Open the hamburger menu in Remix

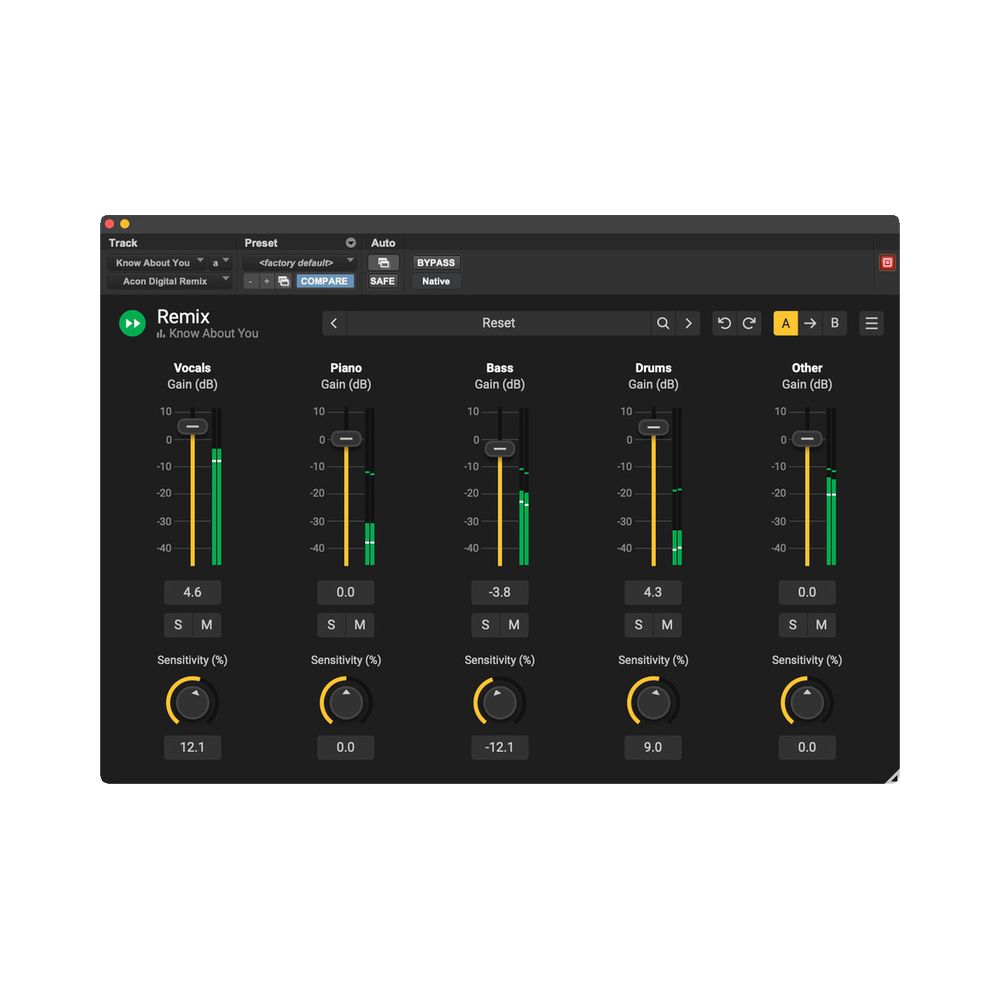pyautogui.click(x=871, y=323)
